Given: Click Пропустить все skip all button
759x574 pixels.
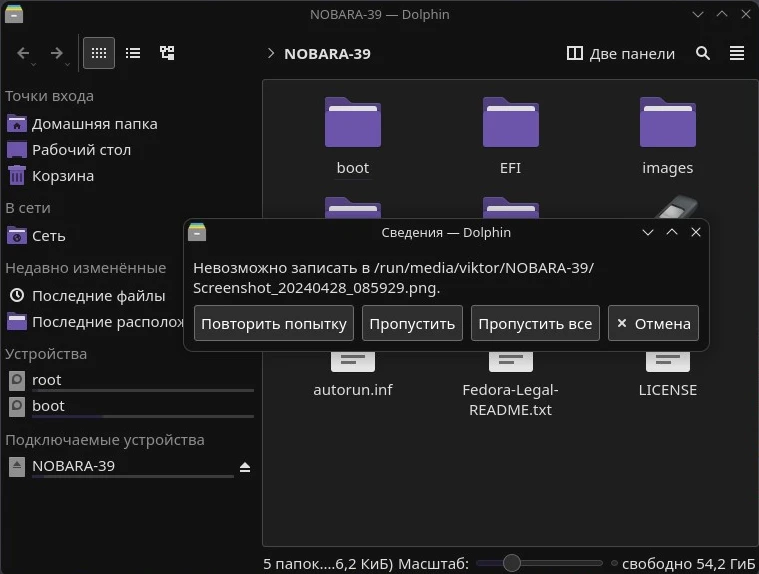Looking at the screenshot, I should point(535,323).
